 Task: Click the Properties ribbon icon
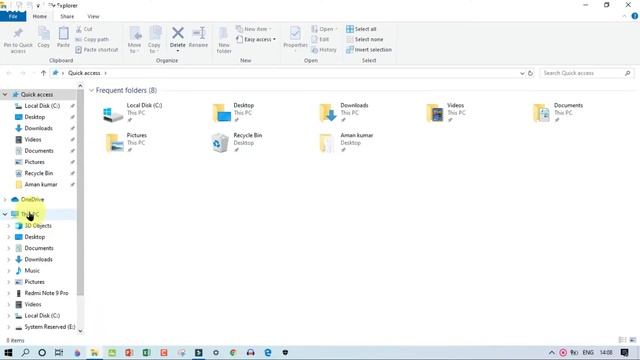click(295, 38)
